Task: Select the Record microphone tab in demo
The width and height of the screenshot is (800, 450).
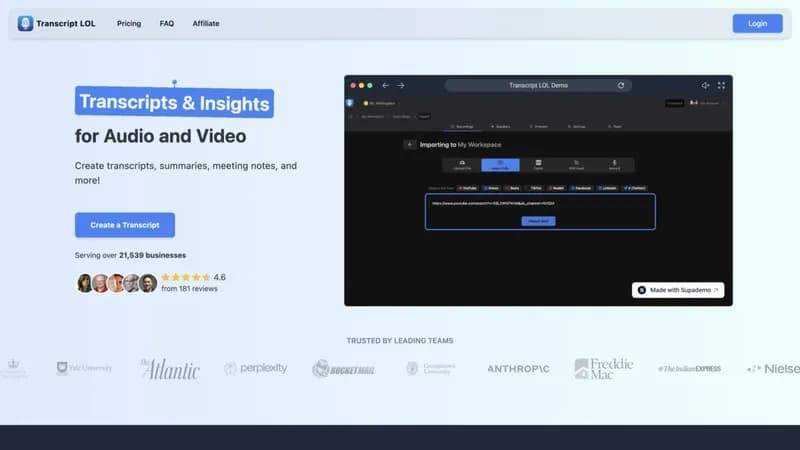Action: [614, 165]
